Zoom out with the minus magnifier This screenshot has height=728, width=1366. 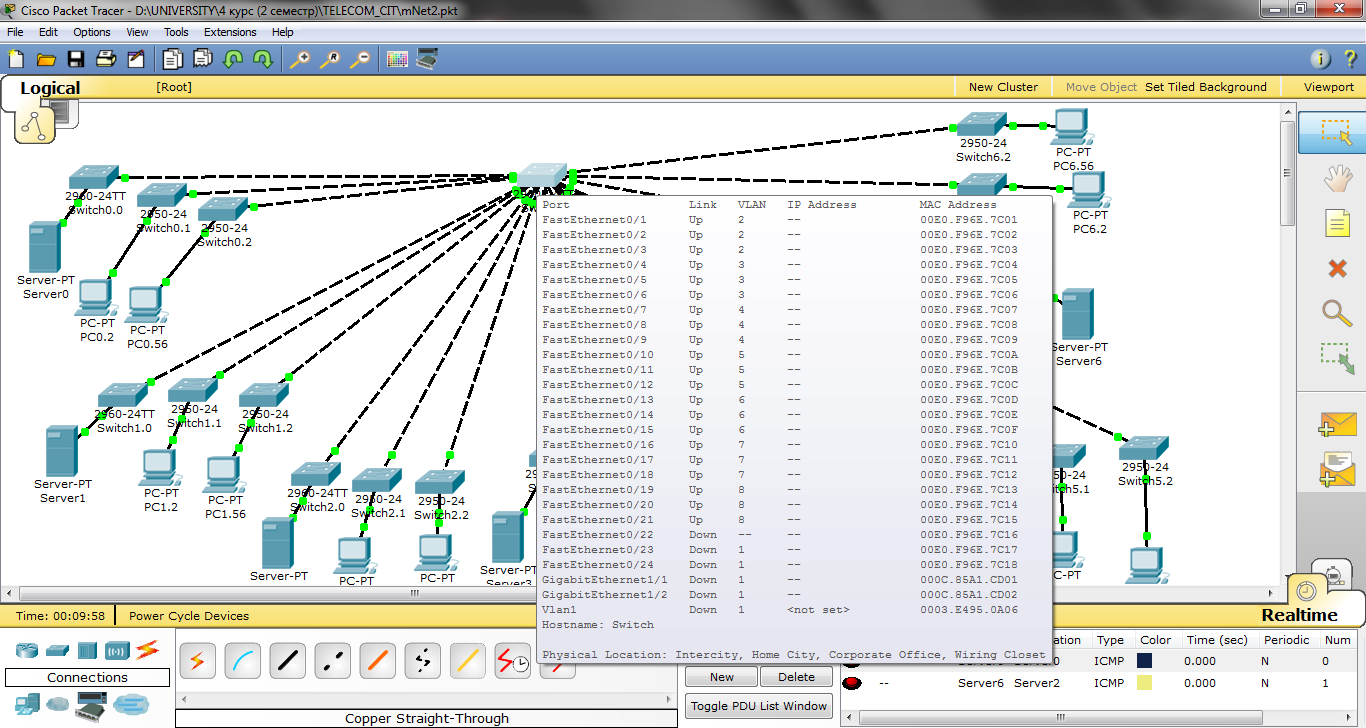[359, 59]
